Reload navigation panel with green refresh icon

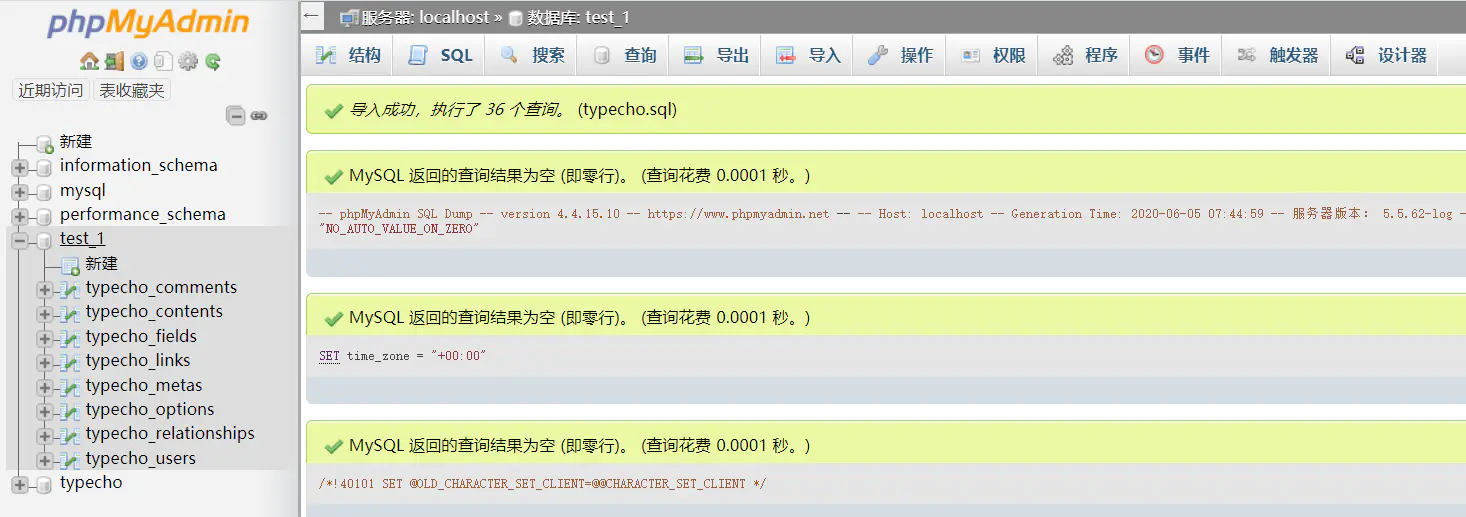coord(213,61)
